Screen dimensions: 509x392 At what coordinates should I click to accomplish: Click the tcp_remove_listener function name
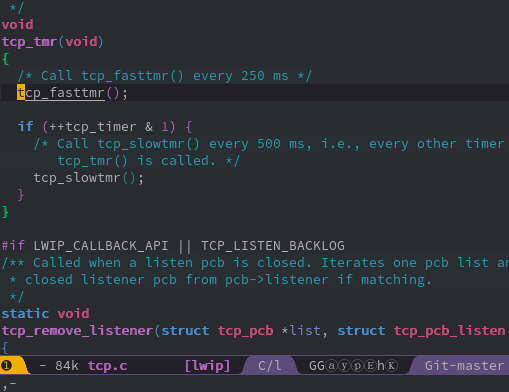[x=77, y=331]
